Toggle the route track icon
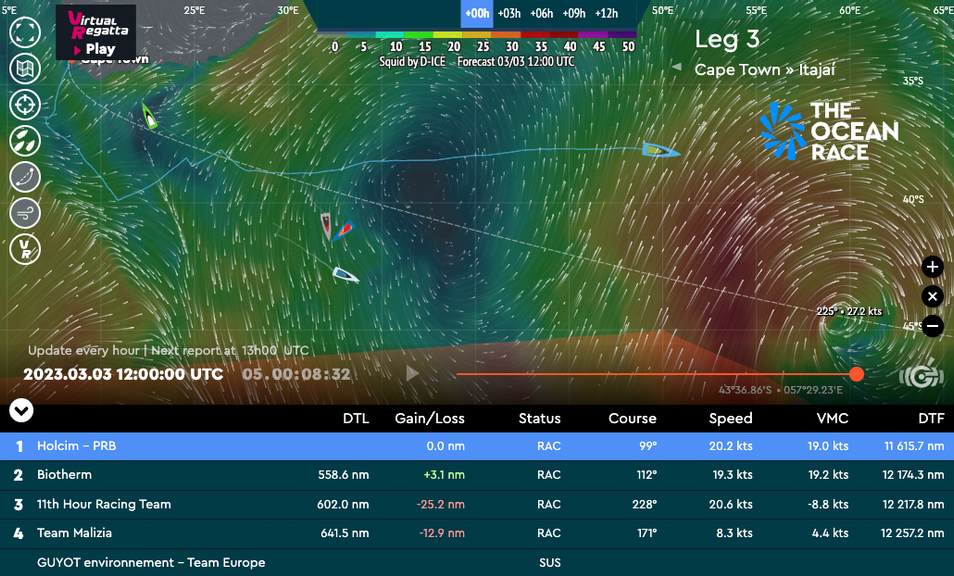The height and width of the screenshot is (576, 954). click(x=25, y=177)
